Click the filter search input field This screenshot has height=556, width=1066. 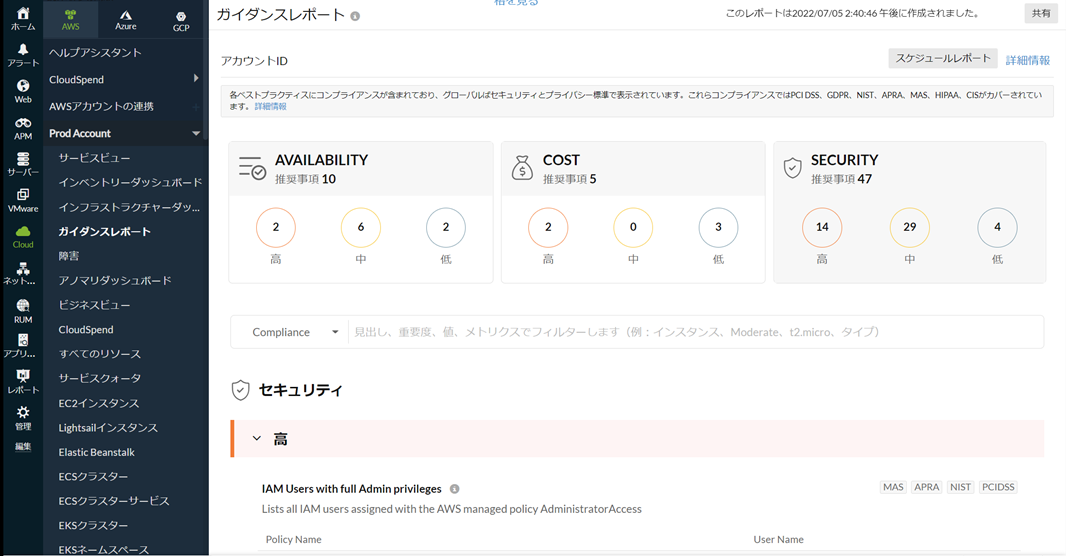point(690,332)
